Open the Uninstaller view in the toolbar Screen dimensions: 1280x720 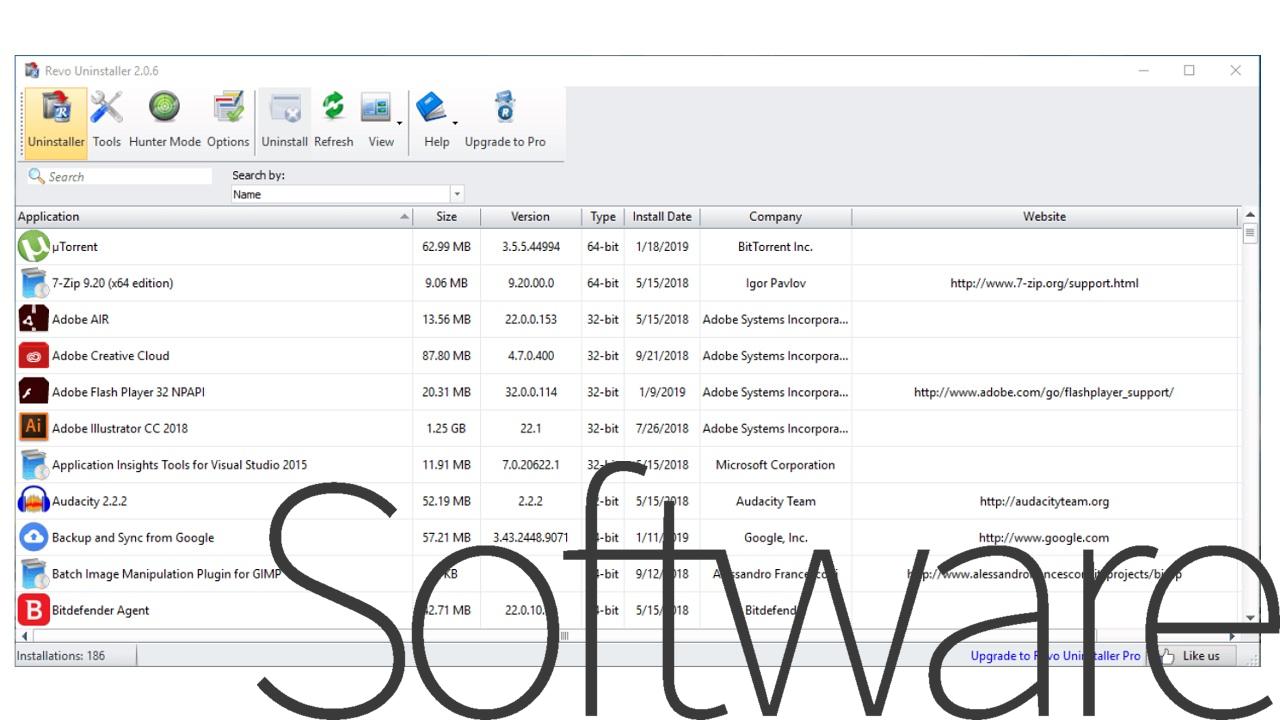pyautogui.click(x=56, y=123)
